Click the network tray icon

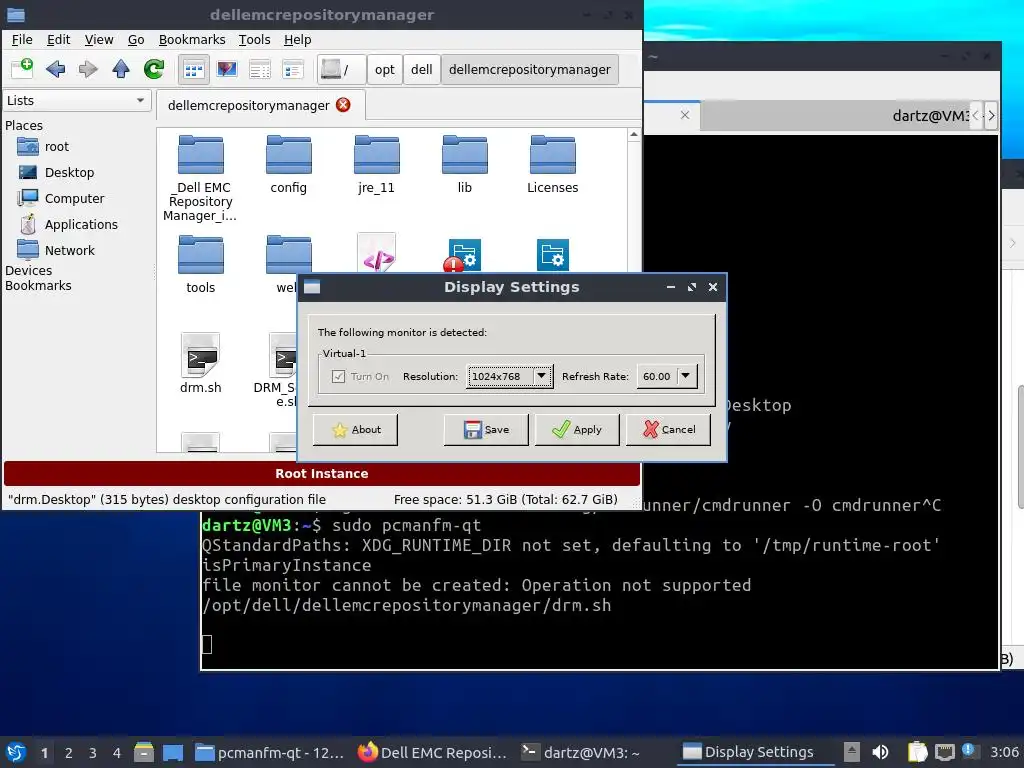click(944, 752)
